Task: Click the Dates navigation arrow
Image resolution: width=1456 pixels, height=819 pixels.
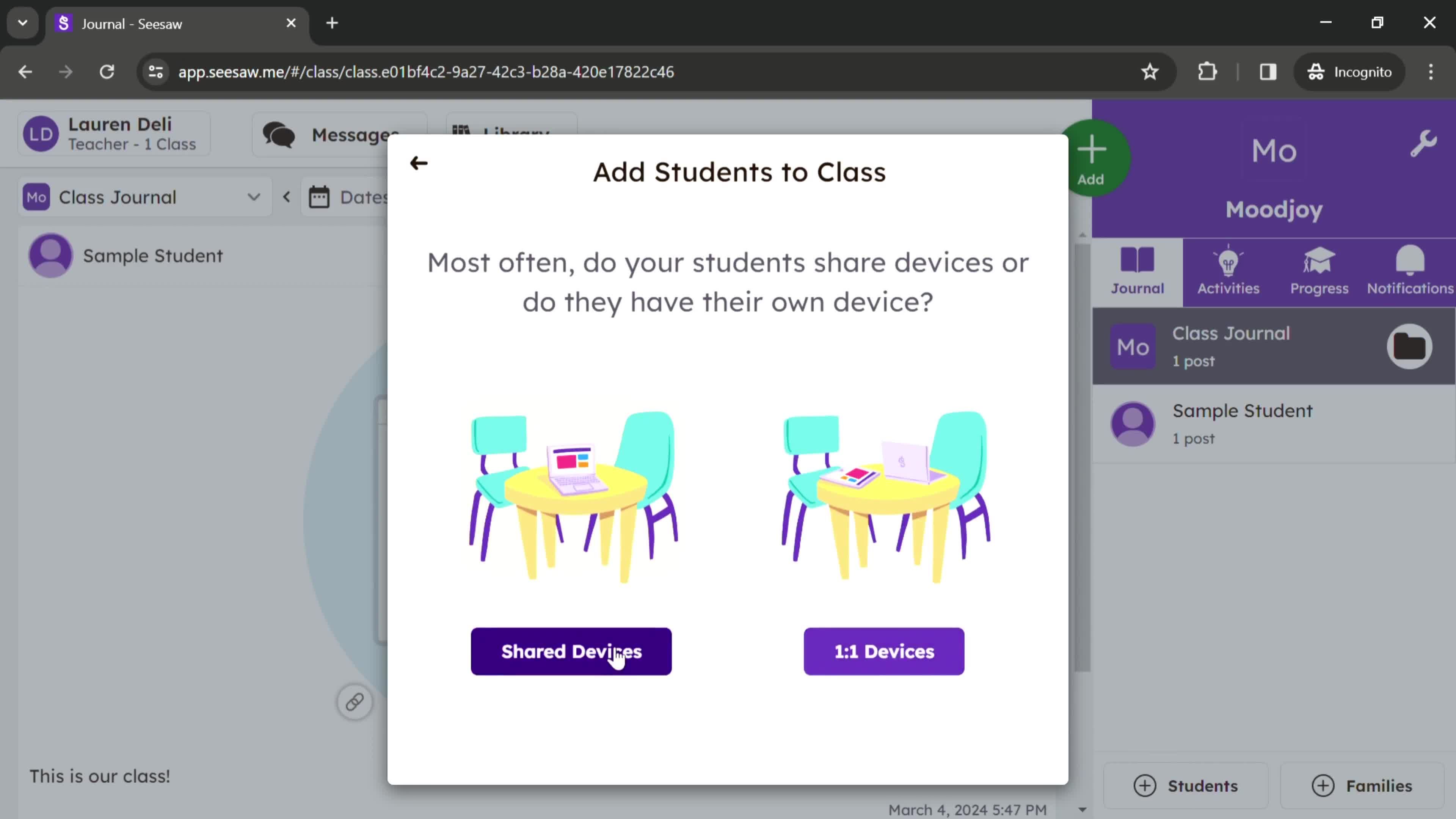Action: pos(287,197)
